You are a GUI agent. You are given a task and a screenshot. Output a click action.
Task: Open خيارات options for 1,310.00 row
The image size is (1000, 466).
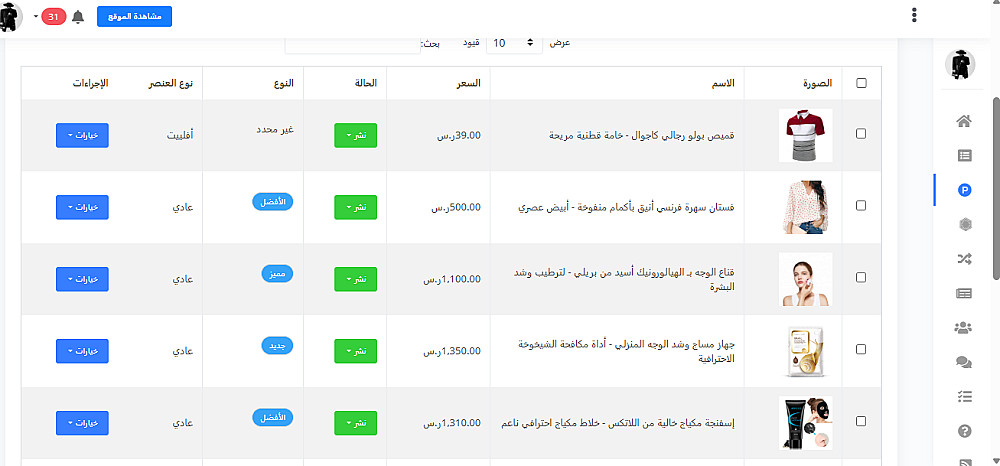[82, 423]
